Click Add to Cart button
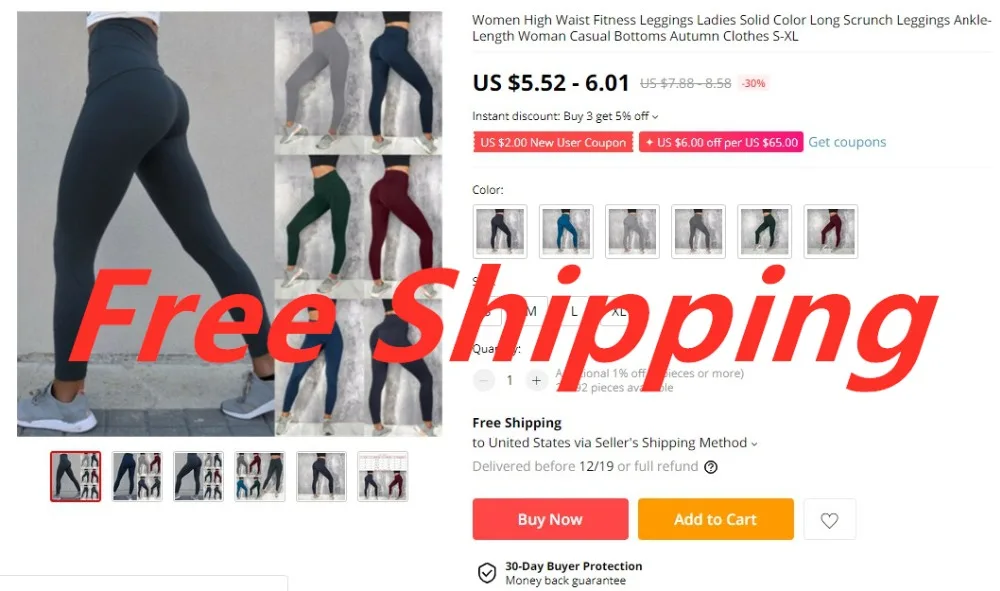 coord(716,519)
